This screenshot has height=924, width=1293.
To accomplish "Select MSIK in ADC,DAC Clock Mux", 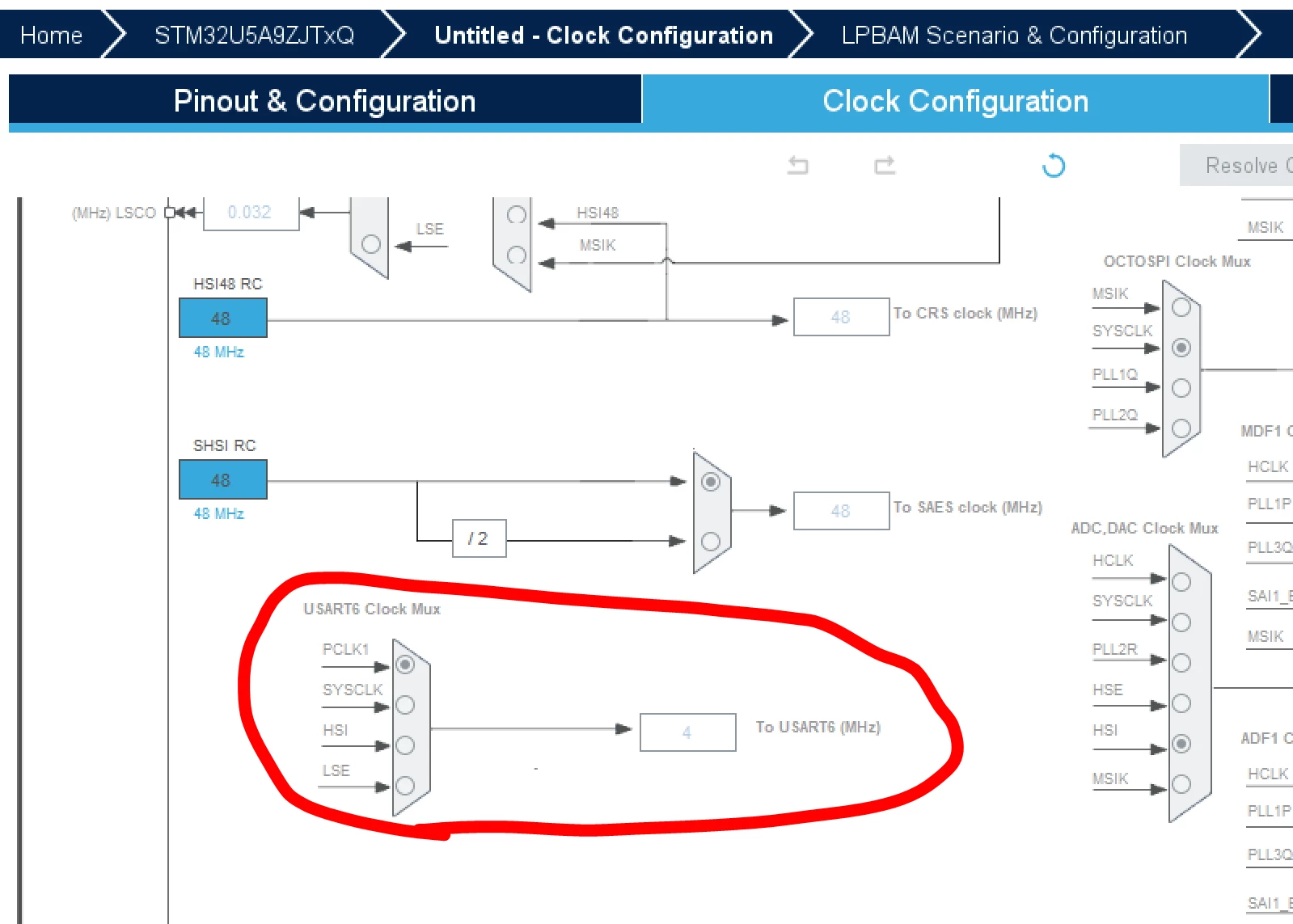I will tap(1181, 784).
